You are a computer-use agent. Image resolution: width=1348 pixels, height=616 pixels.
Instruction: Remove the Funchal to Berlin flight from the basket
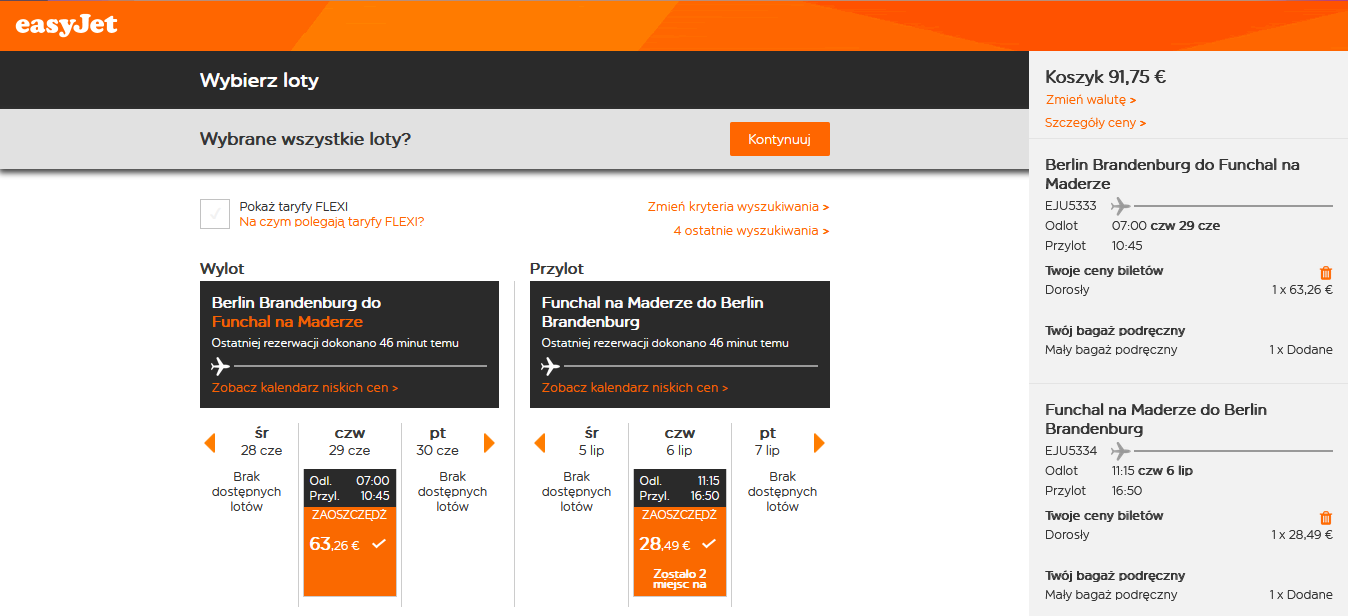tap(1326, 517)
